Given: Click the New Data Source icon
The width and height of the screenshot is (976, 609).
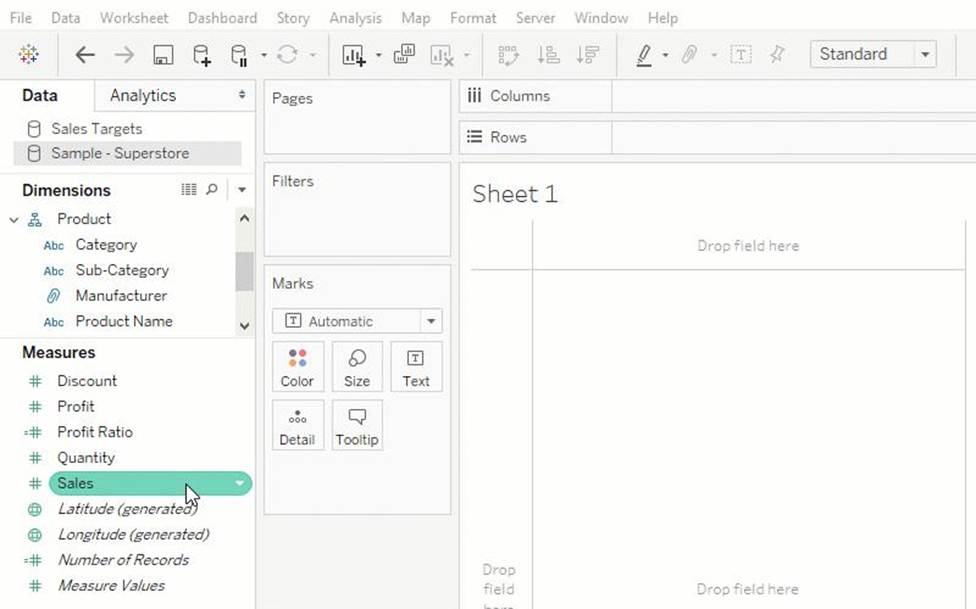Looking at the screenshot, I should pyautogui.click(x=201, y=55).
